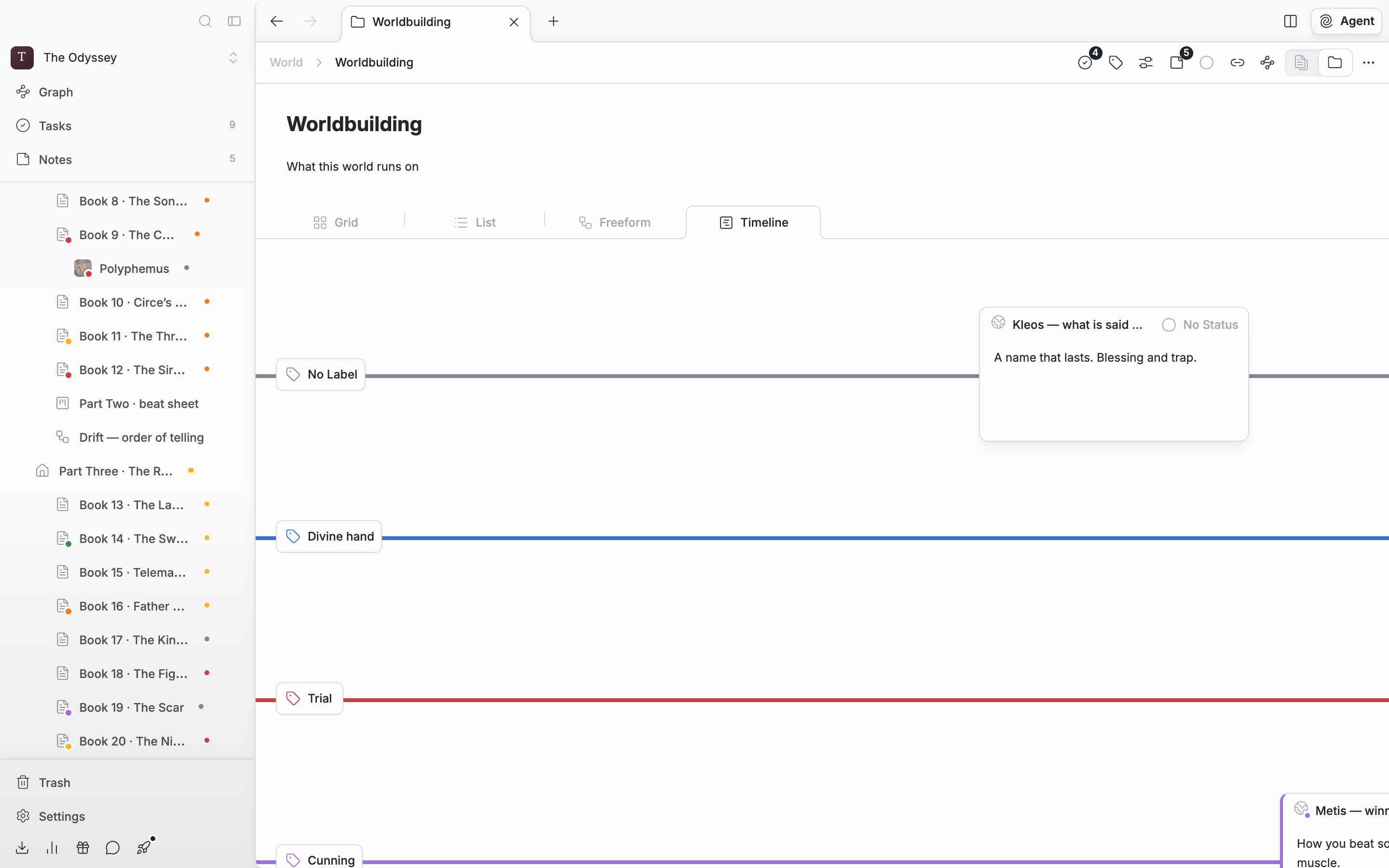Open the graph icon in header toolbar
The image size is (1389, 868).
point(1267,63)
